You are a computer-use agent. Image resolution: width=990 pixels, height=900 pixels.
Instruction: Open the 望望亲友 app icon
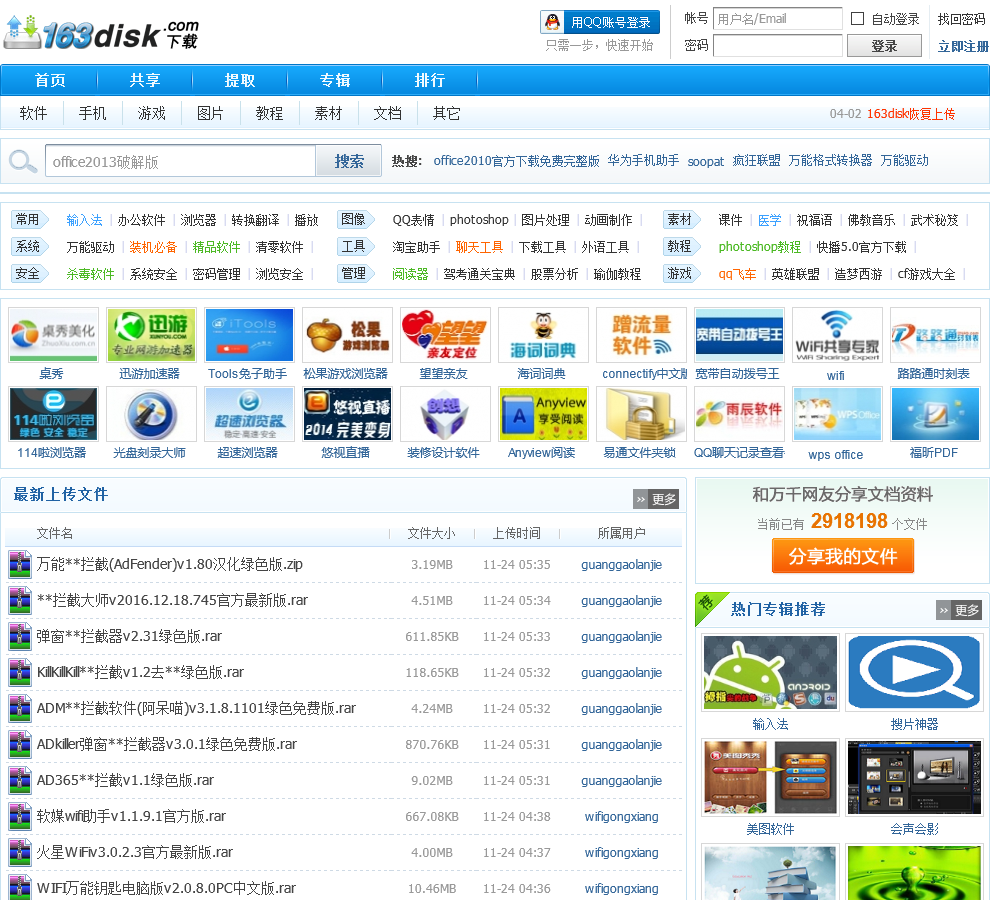(x=445, y=335)
